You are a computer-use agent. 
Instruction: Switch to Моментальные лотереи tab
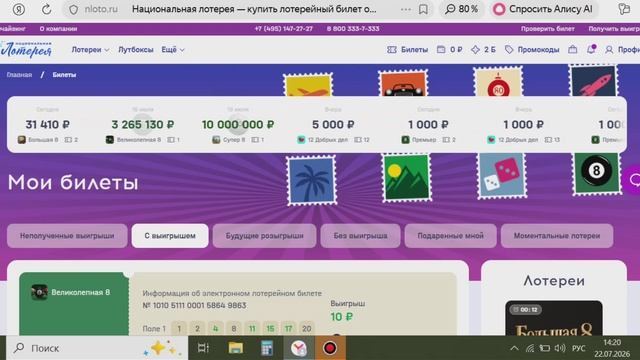pos(557,236)
